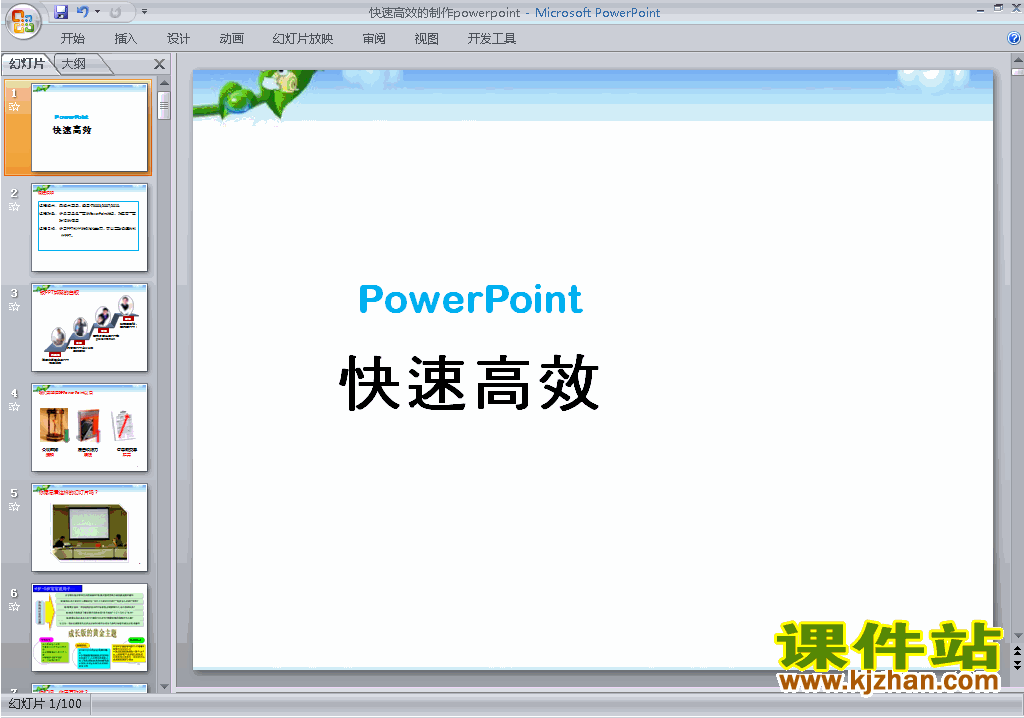Open Customize Quick Access Toolbar dropdown
The image size is (1024, 718).
(144, 12)
